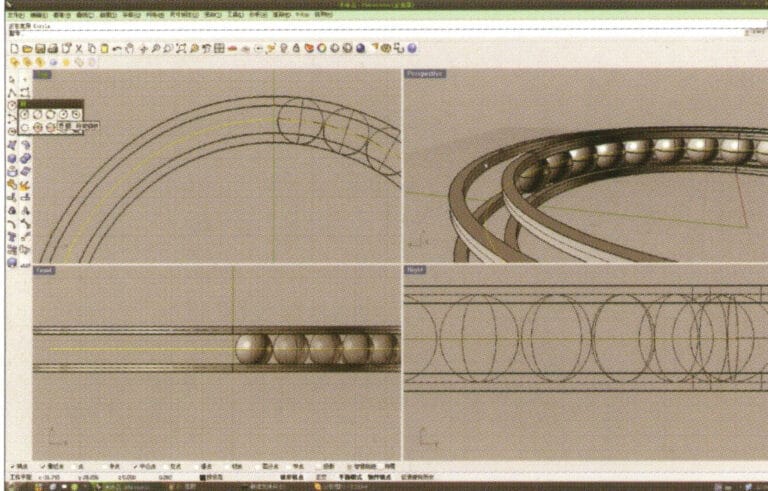
Task: Click the Undo arrow icon
Action: tap(117, 48)
